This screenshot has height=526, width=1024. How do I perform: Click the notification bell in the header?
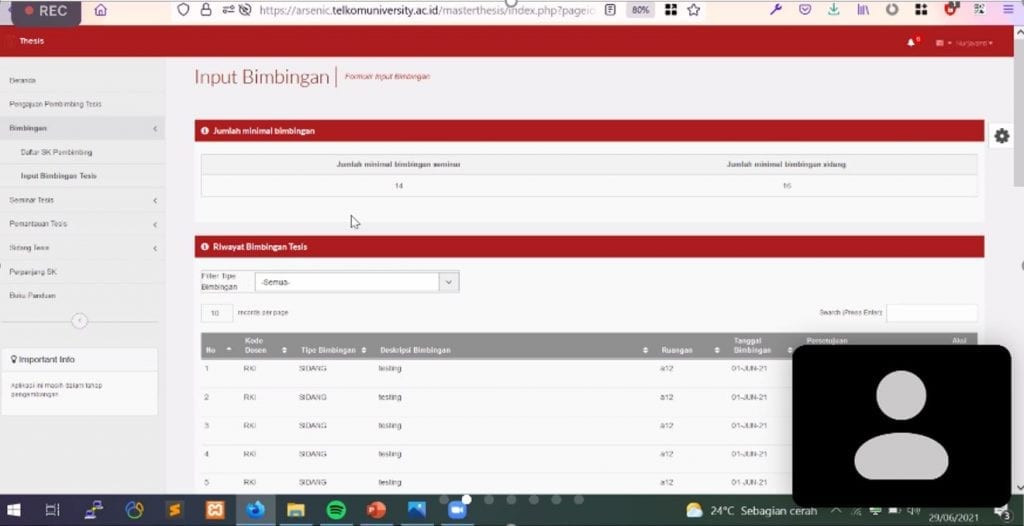(911, 42)
